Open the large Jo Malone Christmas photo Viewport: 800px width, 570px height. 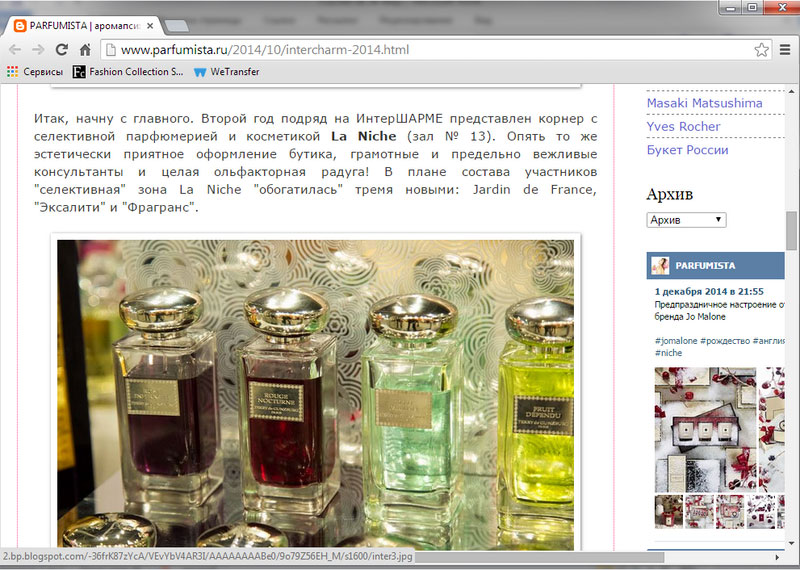[x=704, y=429]
